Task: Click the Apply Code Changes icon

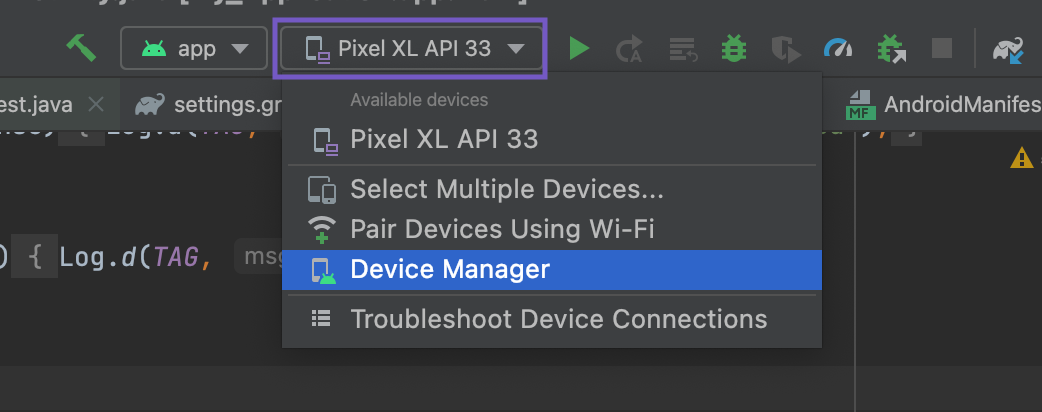Action: coord(683,48)
